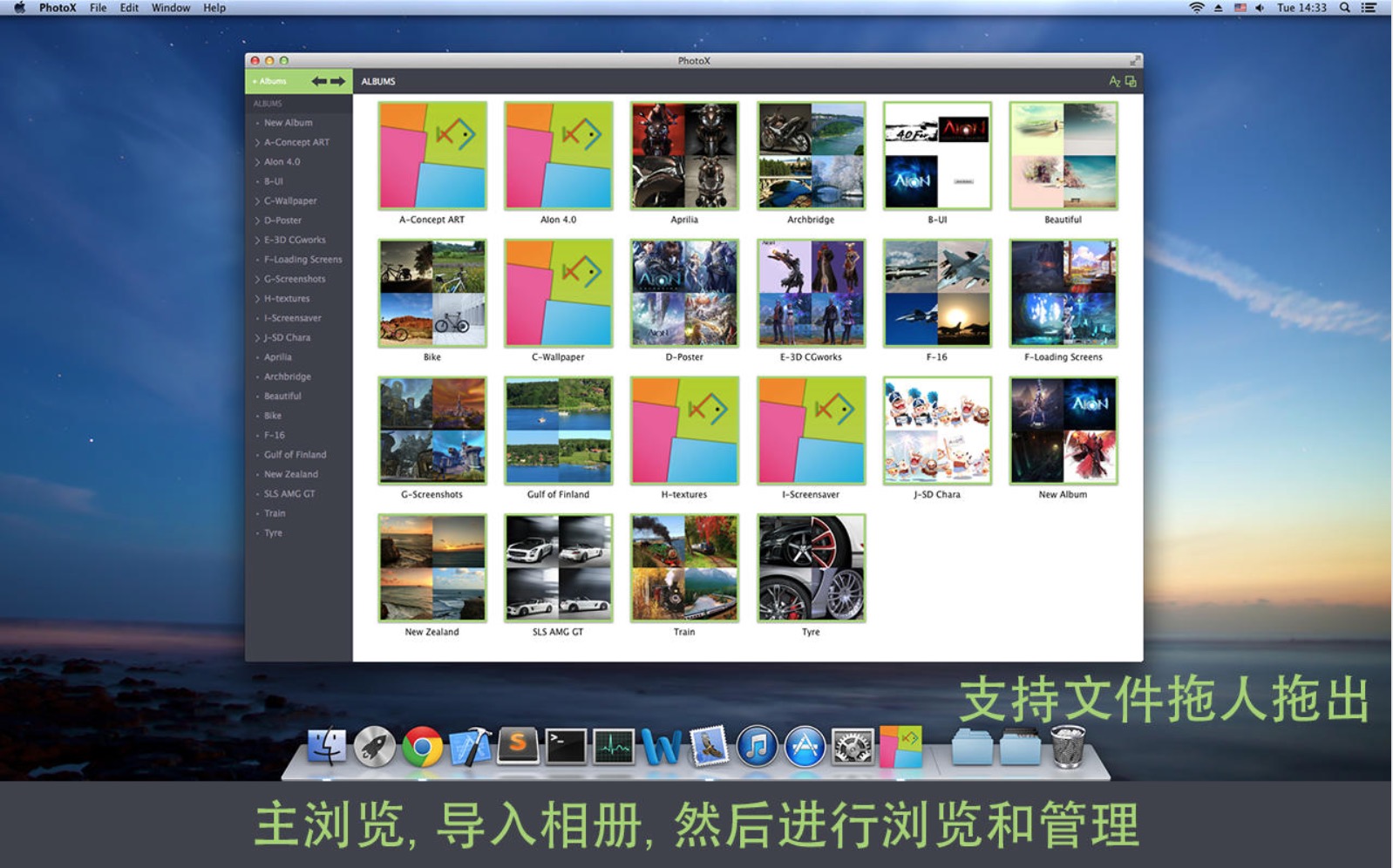Select New Album in the sidebar
Viewport: 1393px width, 868px height.
(289, 123)
